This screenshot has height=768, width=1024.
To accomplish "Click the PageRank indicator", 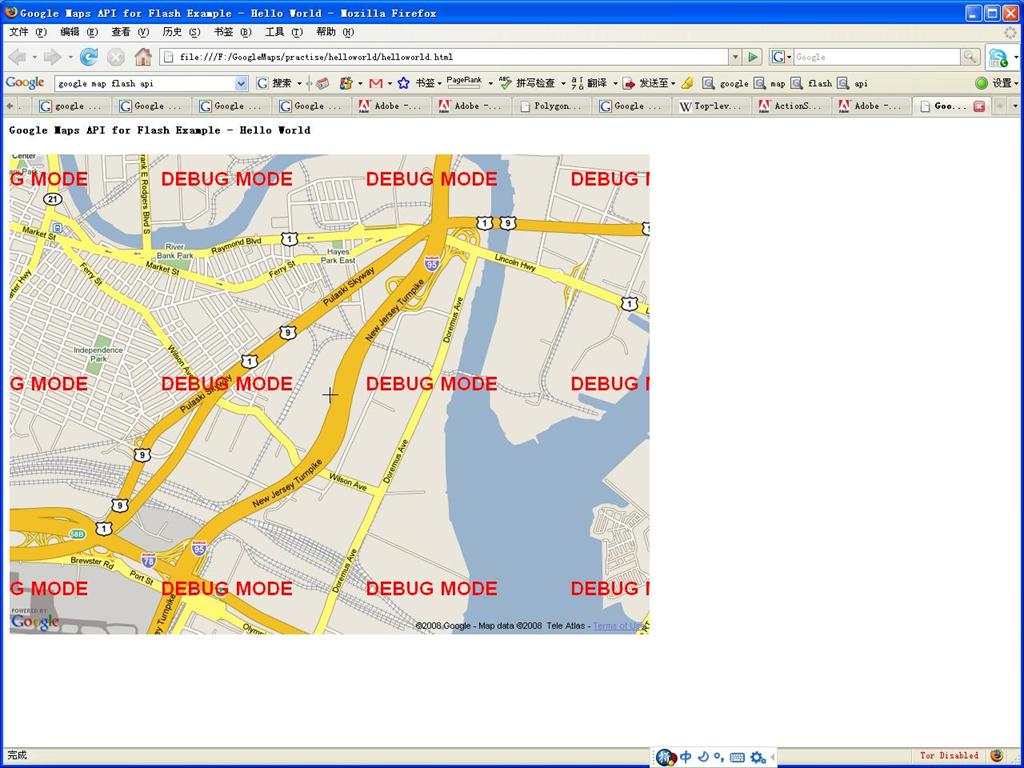I will (464, 82).
